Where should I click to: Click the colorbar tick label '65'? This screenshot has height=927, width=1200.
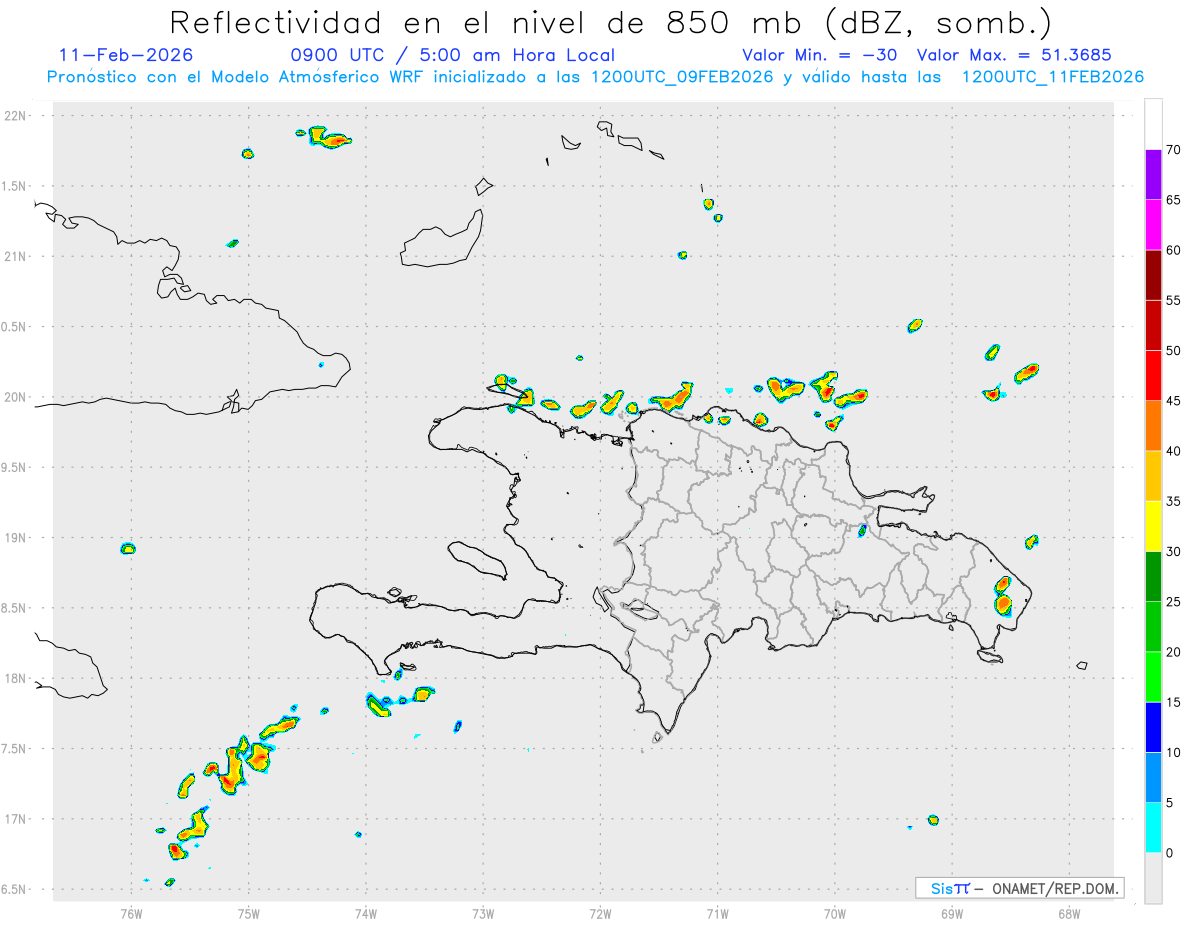[x=1174, y=200]
